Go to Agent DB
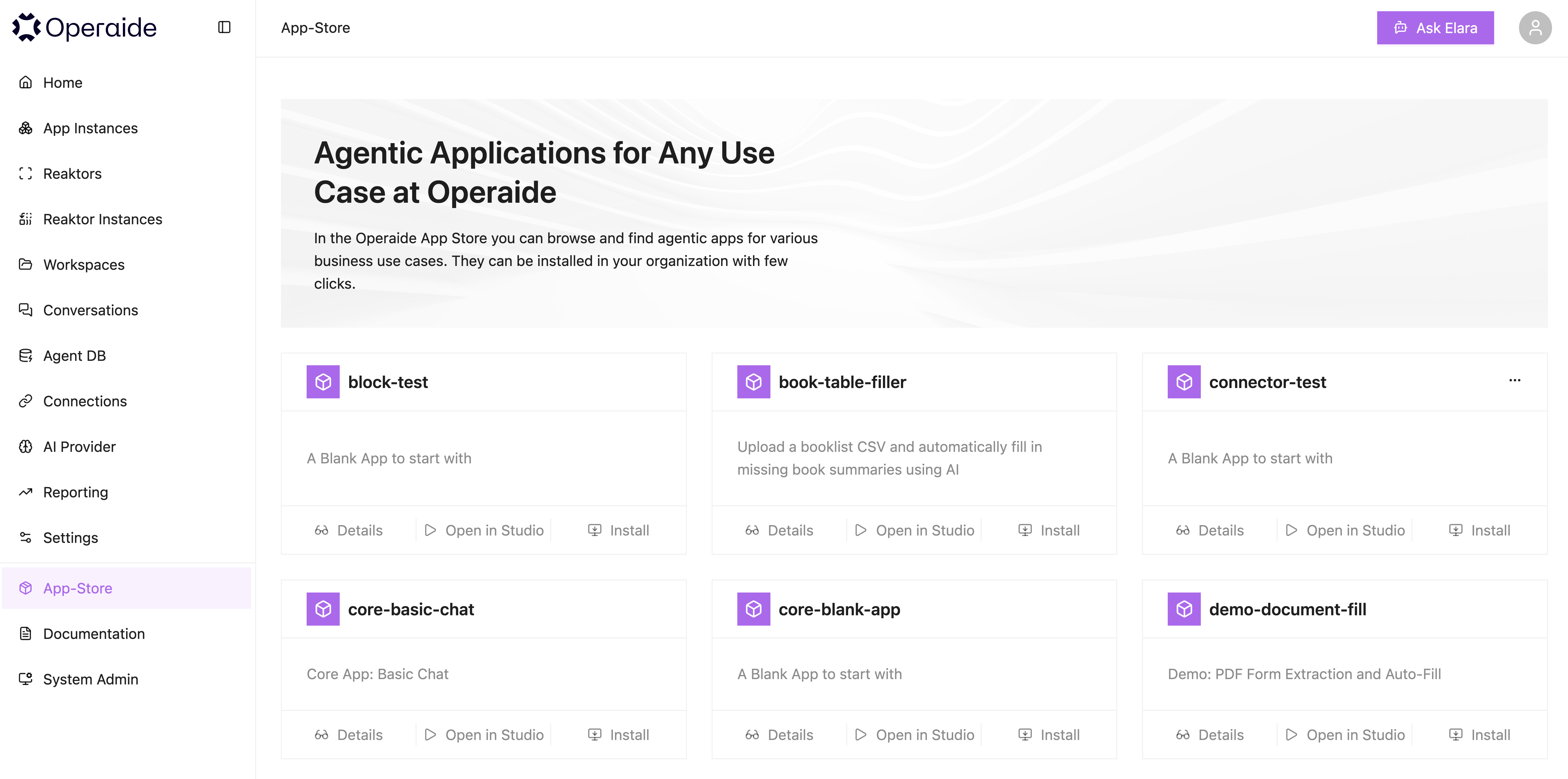Screen dimensions: 1568x779 [127, 356]
